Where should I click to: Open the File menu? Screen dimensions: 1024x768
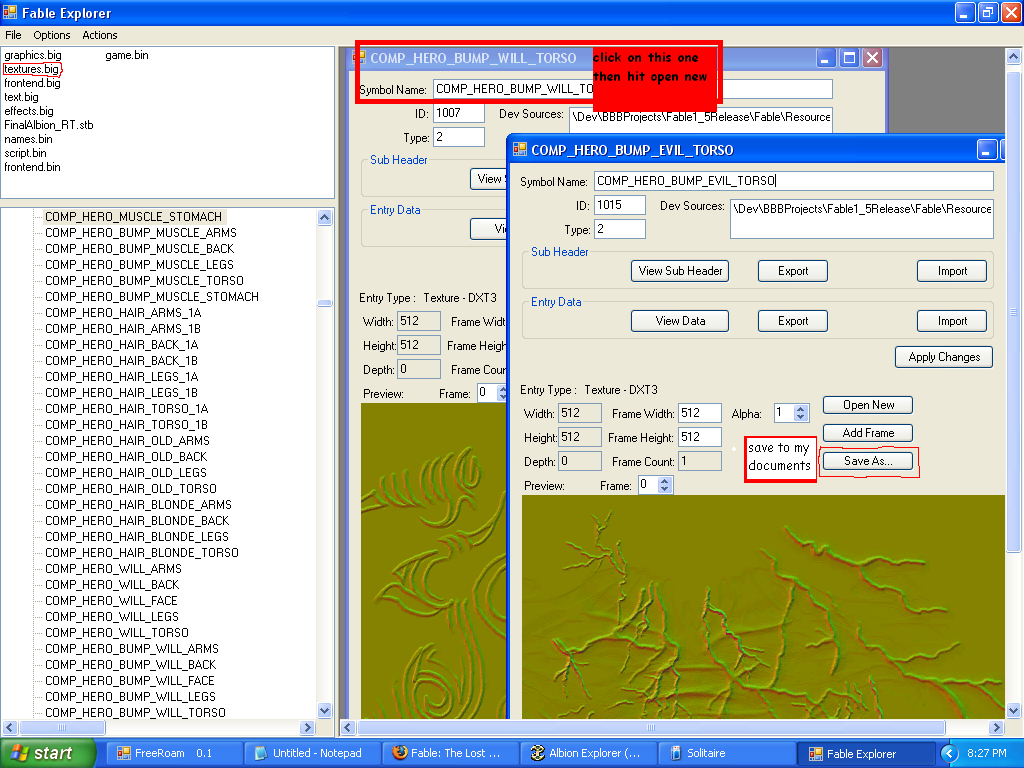[13, 35]
